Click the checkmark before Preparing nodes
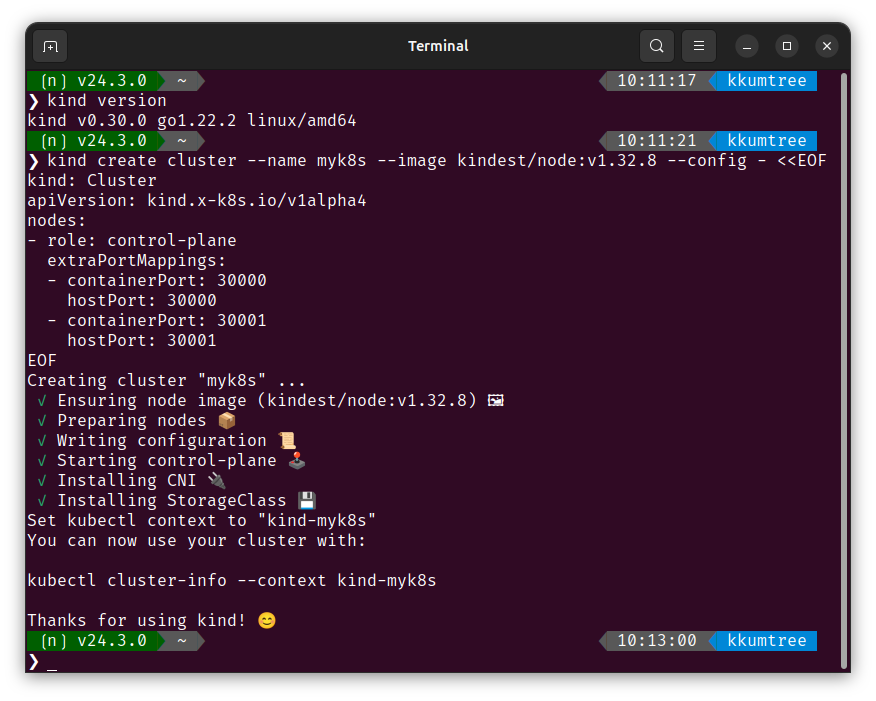Image resolution: width=876 pixels, height=701 pixels. (42, 421)
